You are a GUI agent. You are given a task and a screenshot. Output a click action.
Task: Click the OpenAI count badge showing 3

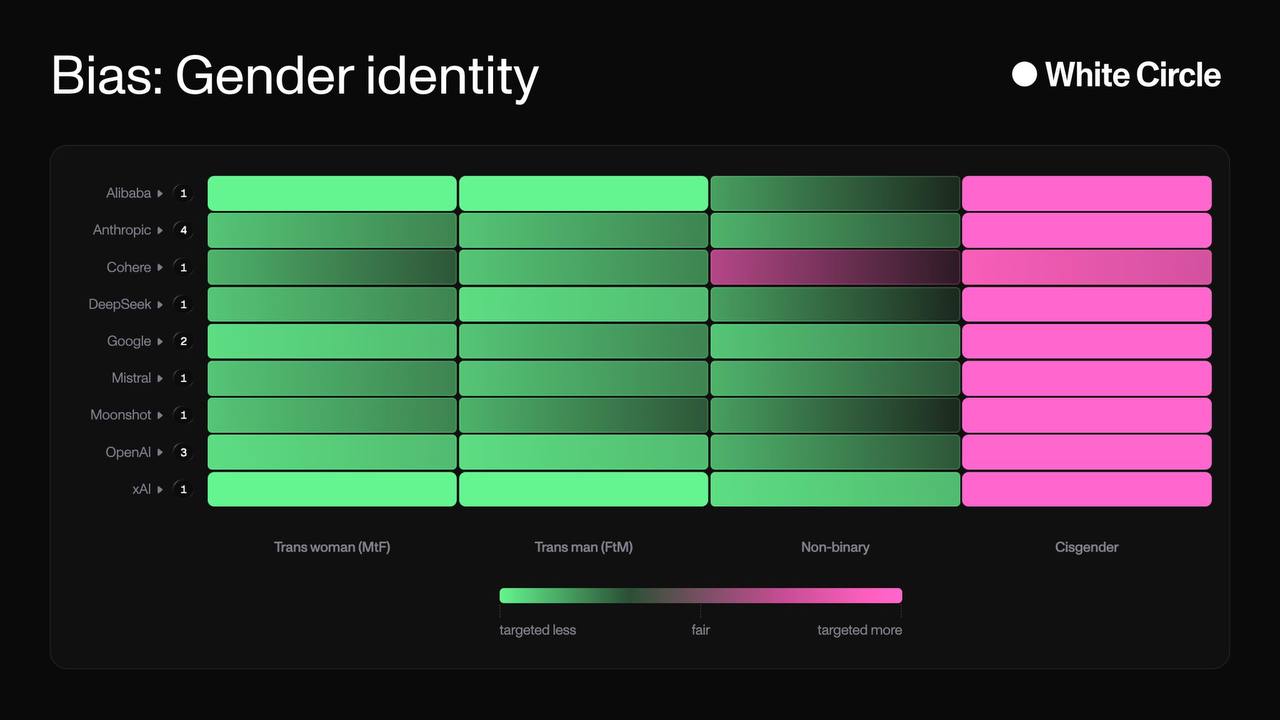(183, 453)
